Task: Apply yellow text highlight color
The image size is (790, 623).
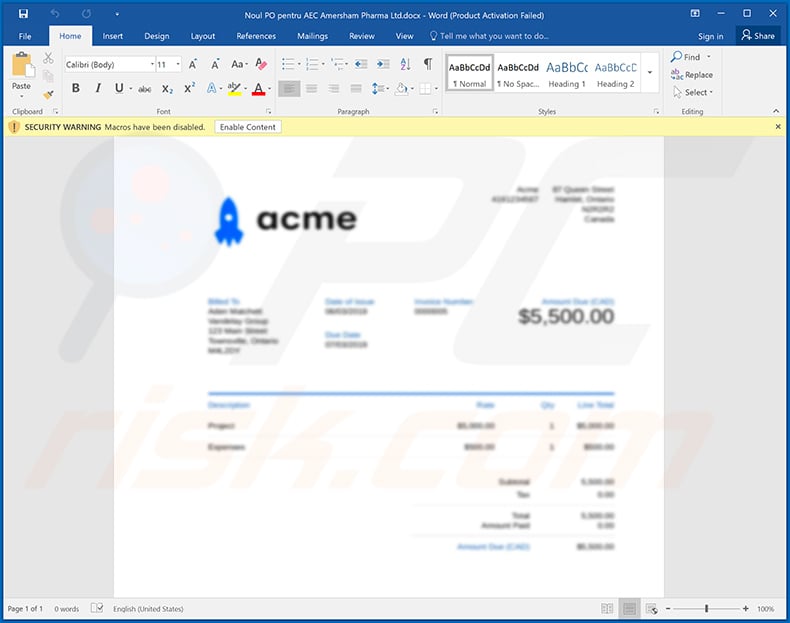Action: click(x=234, y=89)
